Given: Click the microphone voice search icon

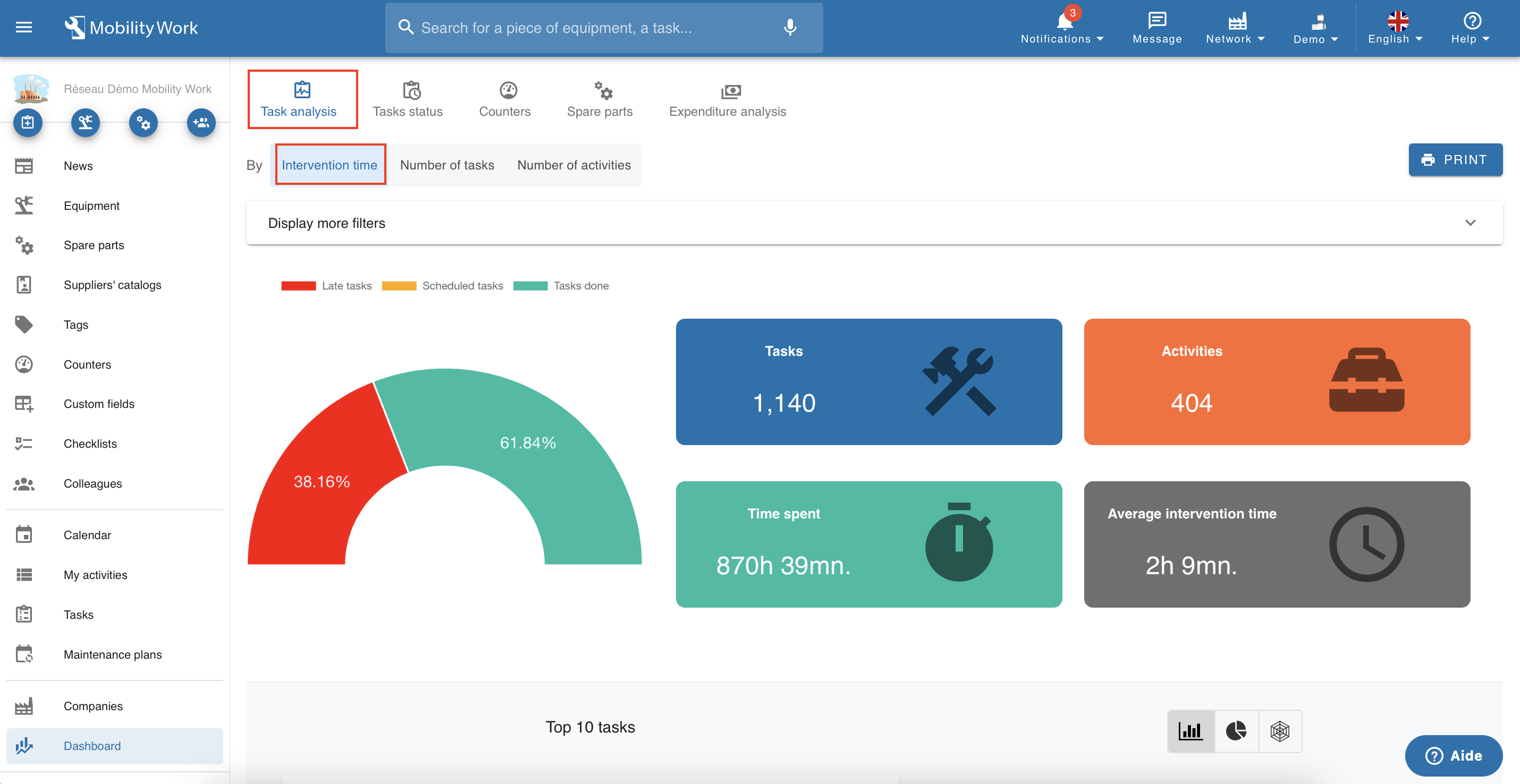Looking at the screenshot, I should [x=790, y=27].
